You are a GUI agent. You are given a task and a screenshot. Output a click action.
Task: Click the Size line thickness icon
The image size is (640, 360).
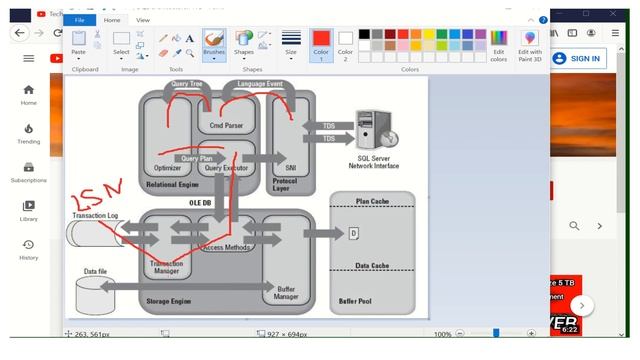[x=291, y=38]
